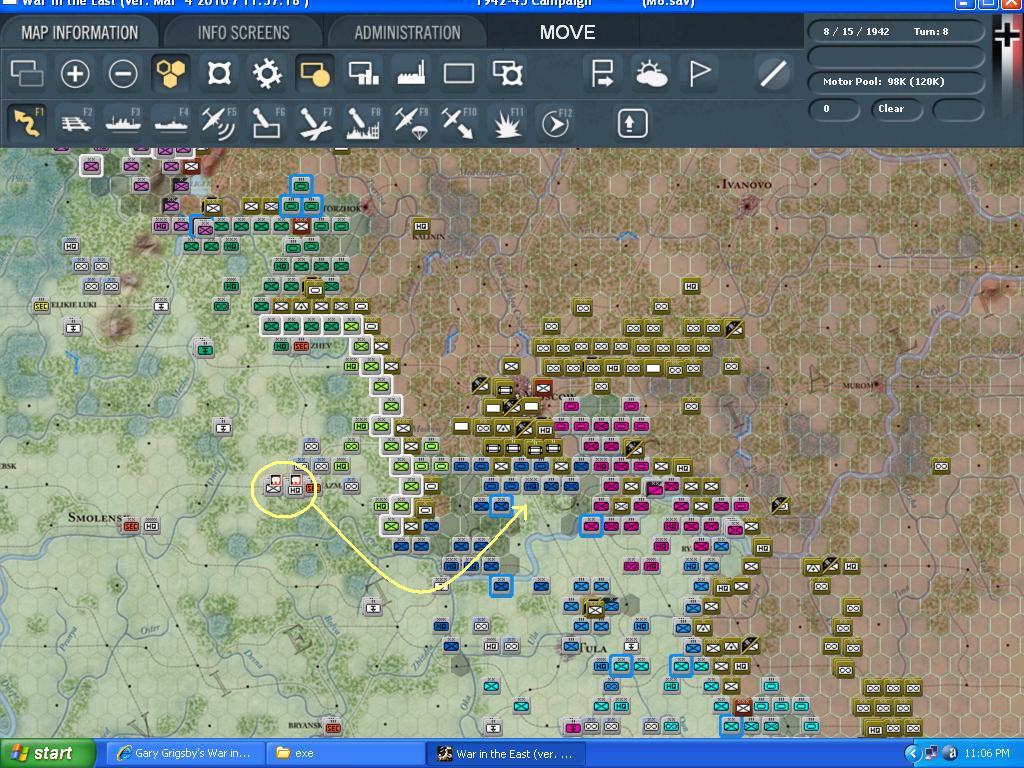Image resolution: width=1024 pixels, height=768 pixels.
Task: Select amphibious transport mode (F4)
Action: tap(170, 122)
